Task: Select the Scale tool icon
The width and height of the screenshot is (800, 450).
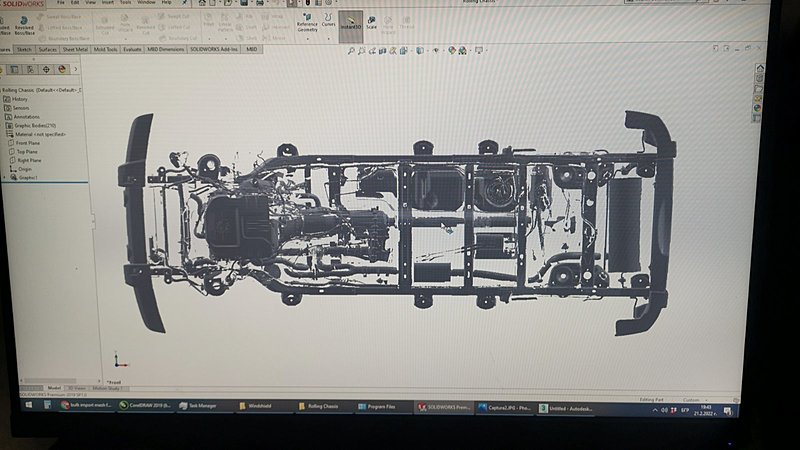Action: tap(372, 22)
